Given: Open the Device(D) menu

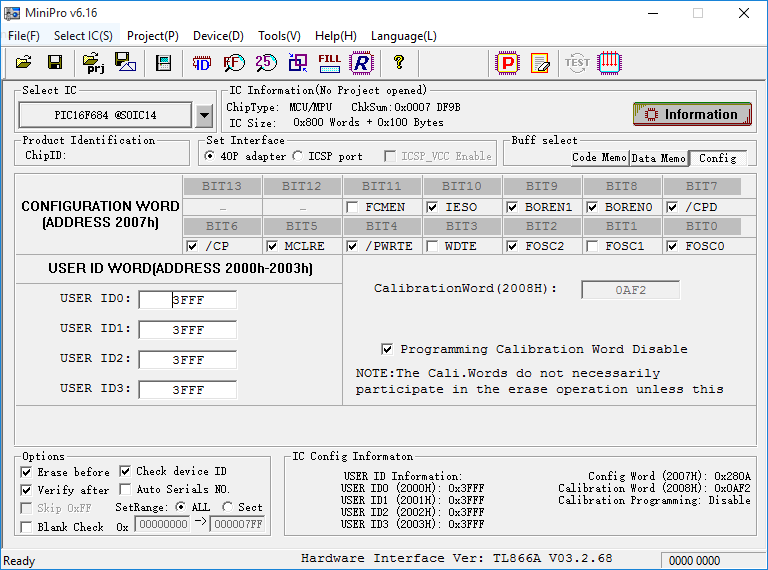Looking at the screenshot, I should [x=218, y=36].
